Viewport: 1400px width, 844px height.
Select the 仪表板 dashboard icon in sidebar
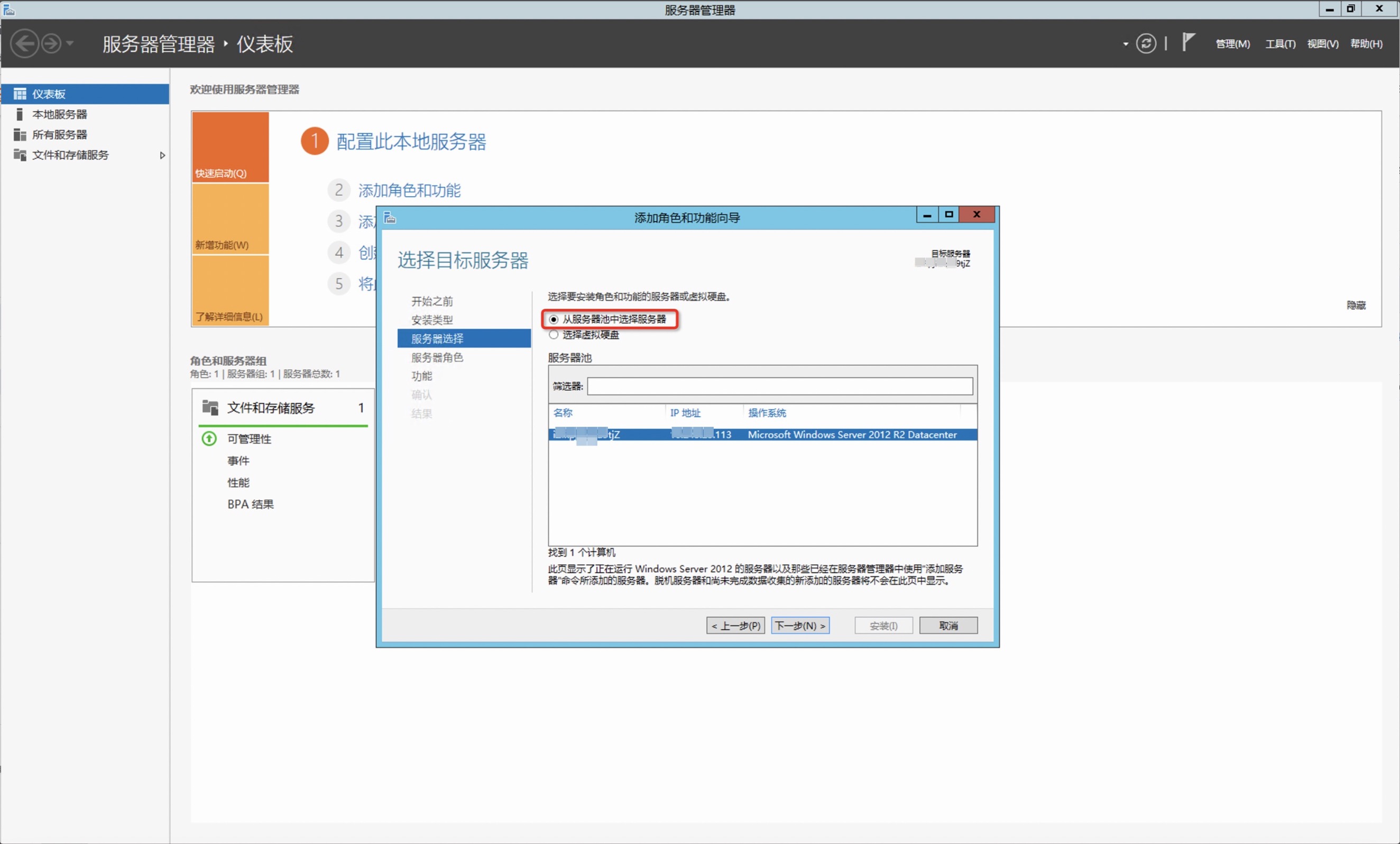pyautogui.click(x=20, y=94)
